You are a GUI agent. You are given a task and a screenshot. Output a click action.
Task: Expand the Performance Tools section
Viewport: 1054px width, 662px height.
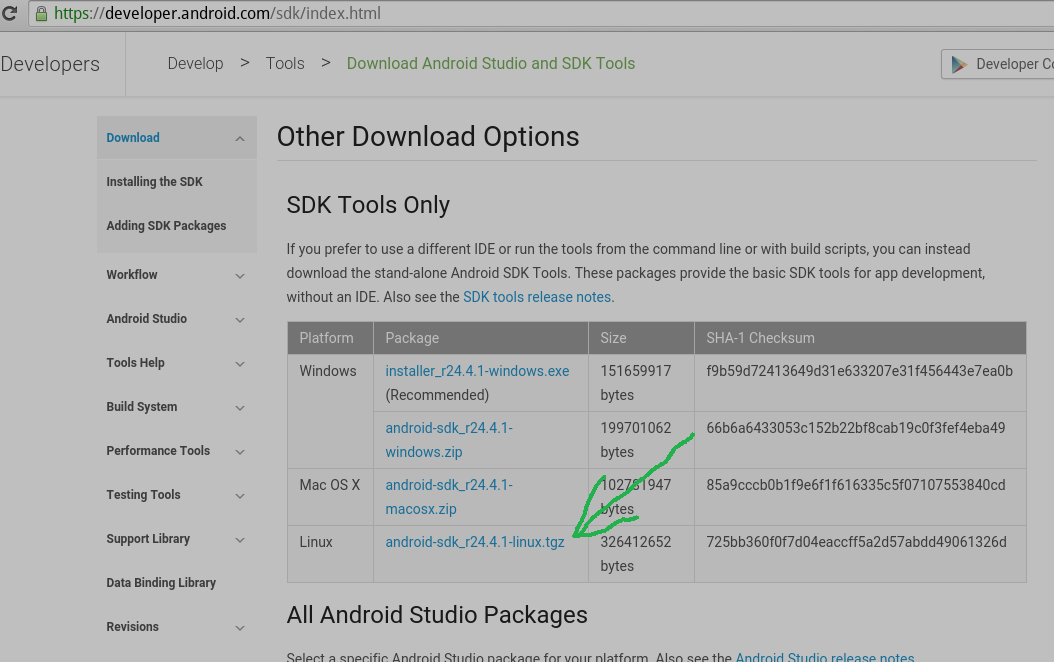click(240, 452)
